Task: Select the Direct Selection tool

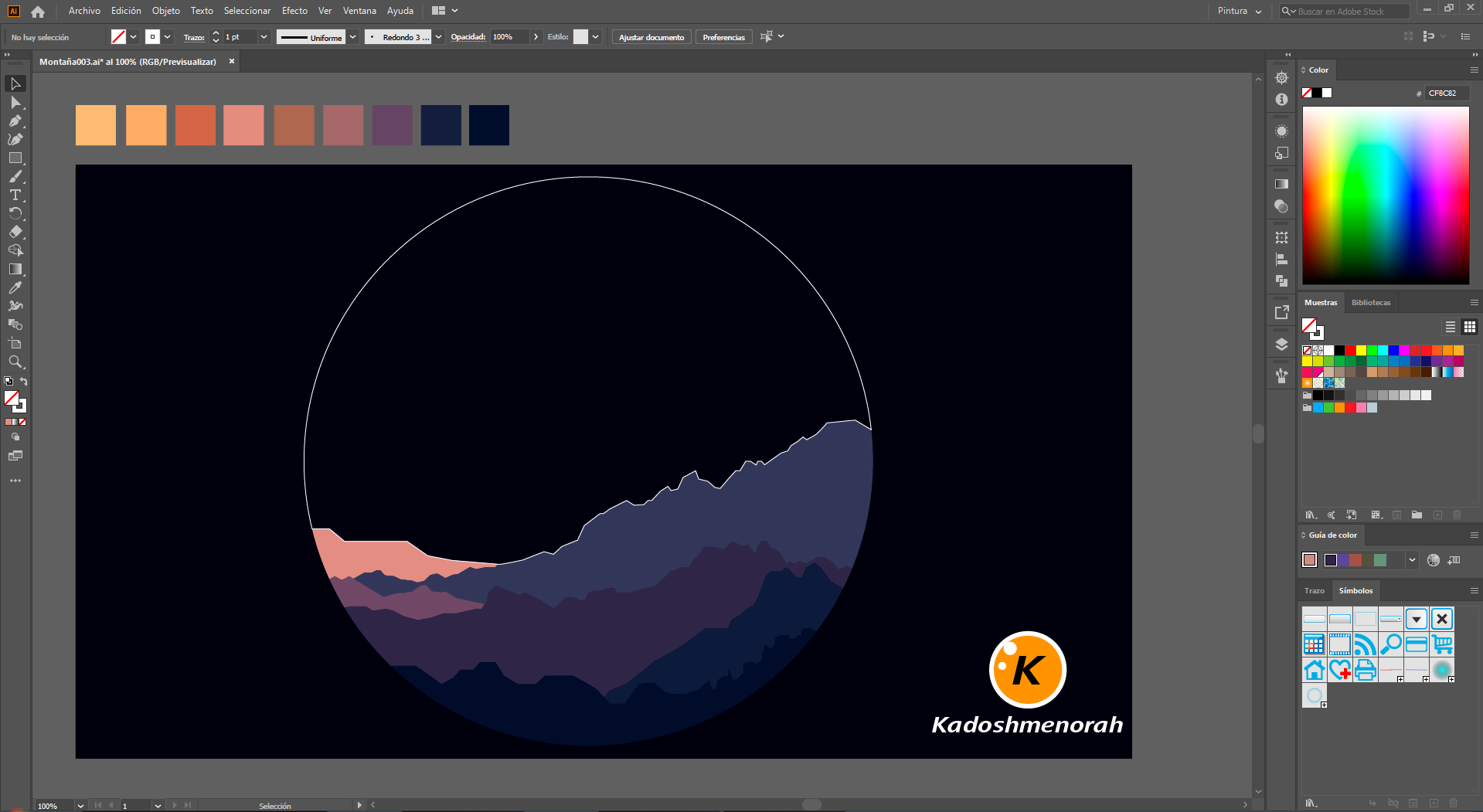Action: tap(15, 102)
